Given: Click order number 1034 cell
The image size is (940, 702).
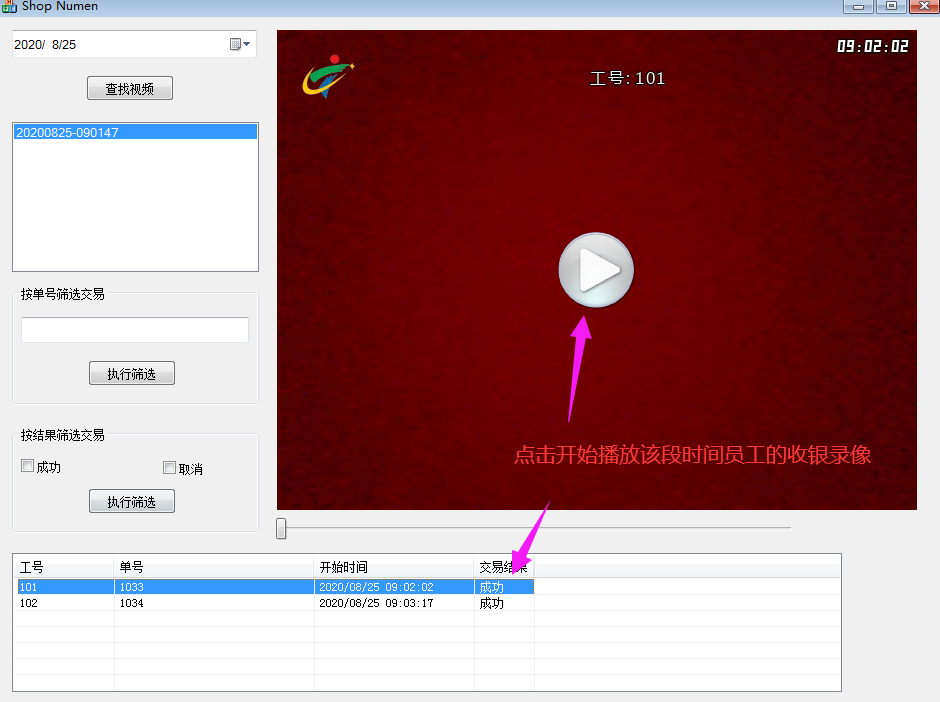Looking at the screenshot, I should pyautogui.click(x=214, y=603).
